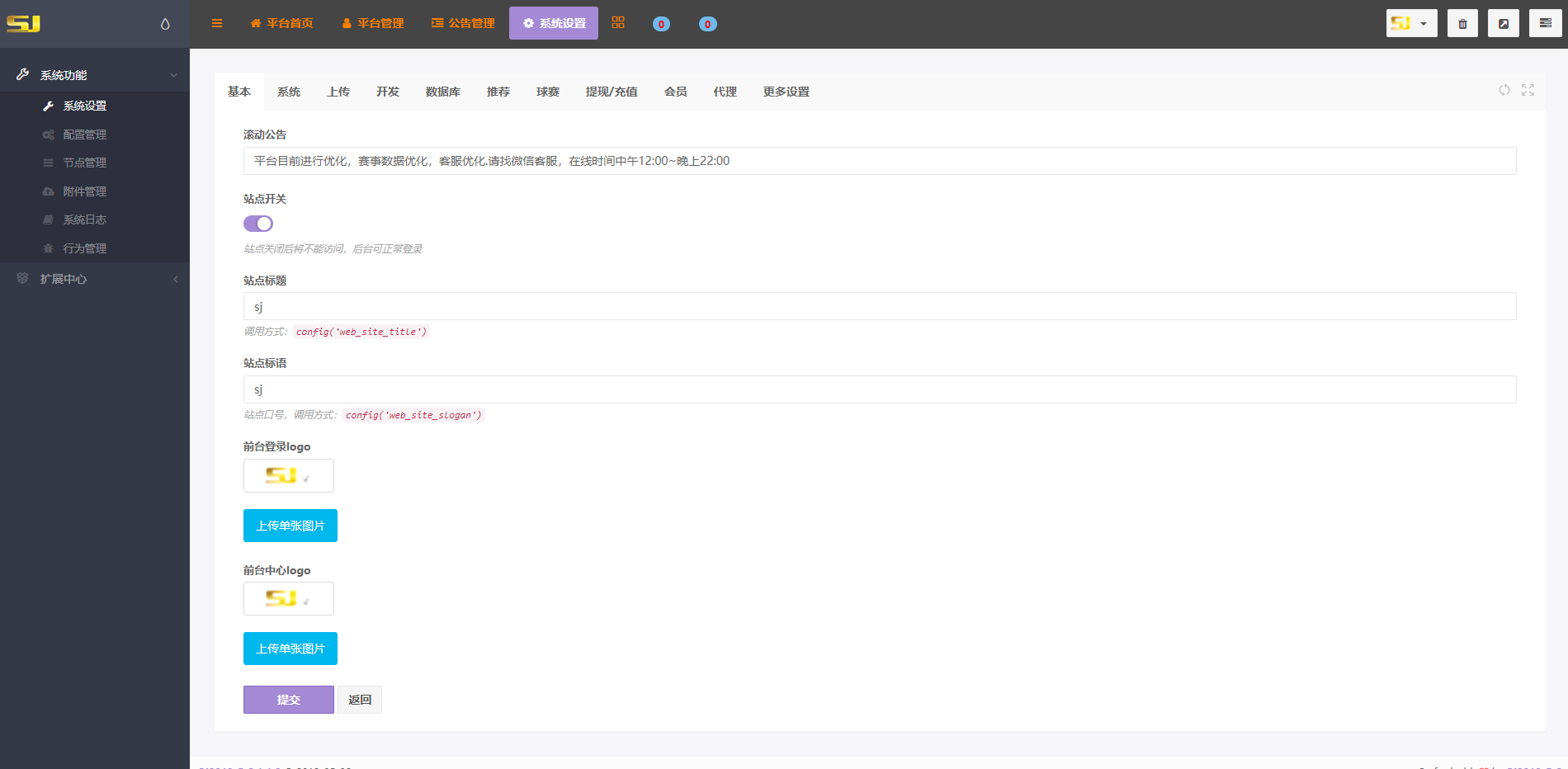The height and width of the screenshot is (769, 1568).
Task: Click 上传单张图片 under 前台登录logo
Action: pyautogui.click(x=290, y=526)
